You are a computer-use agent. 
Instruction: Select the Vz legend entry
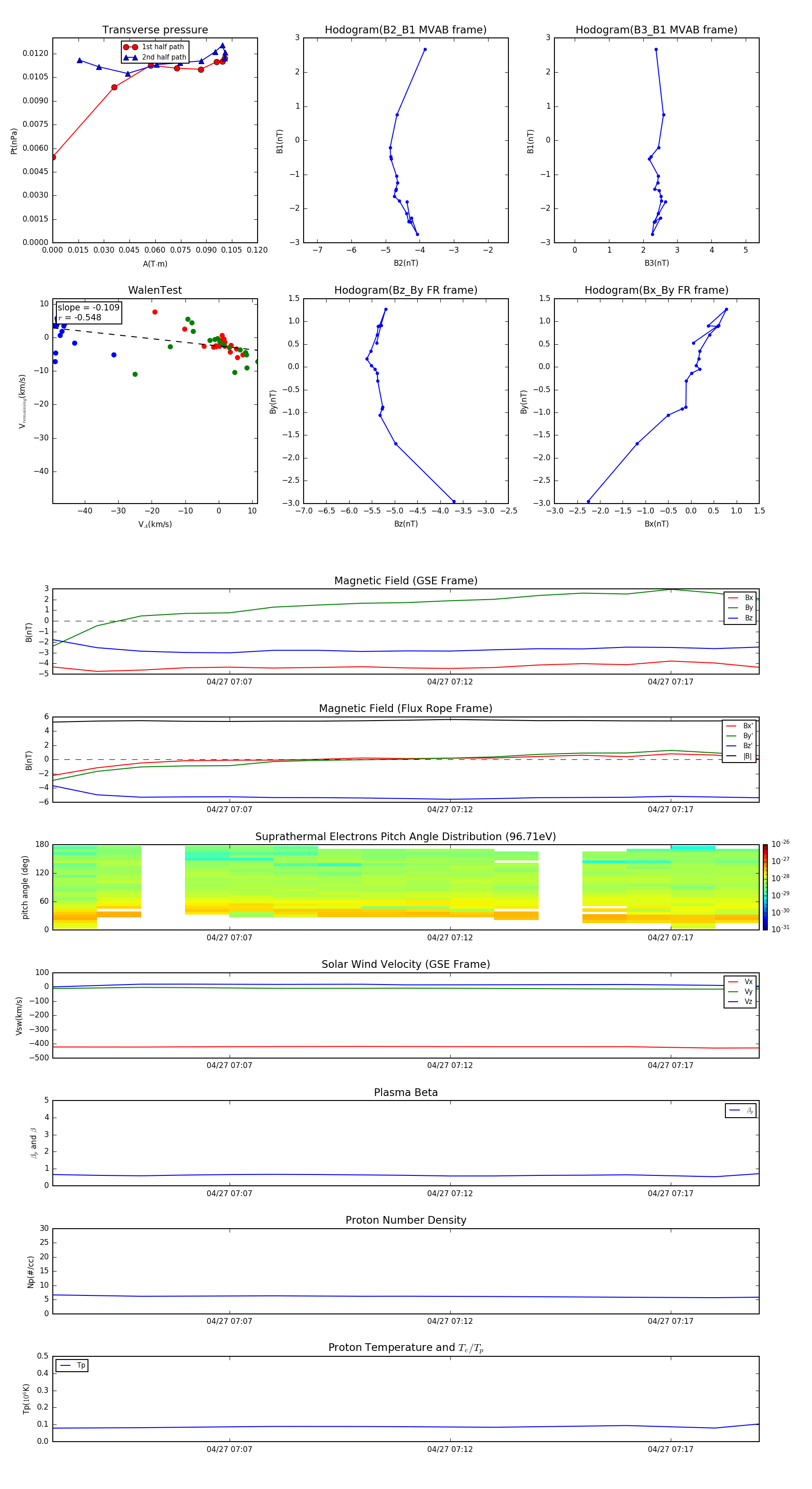coord(740,1002)
